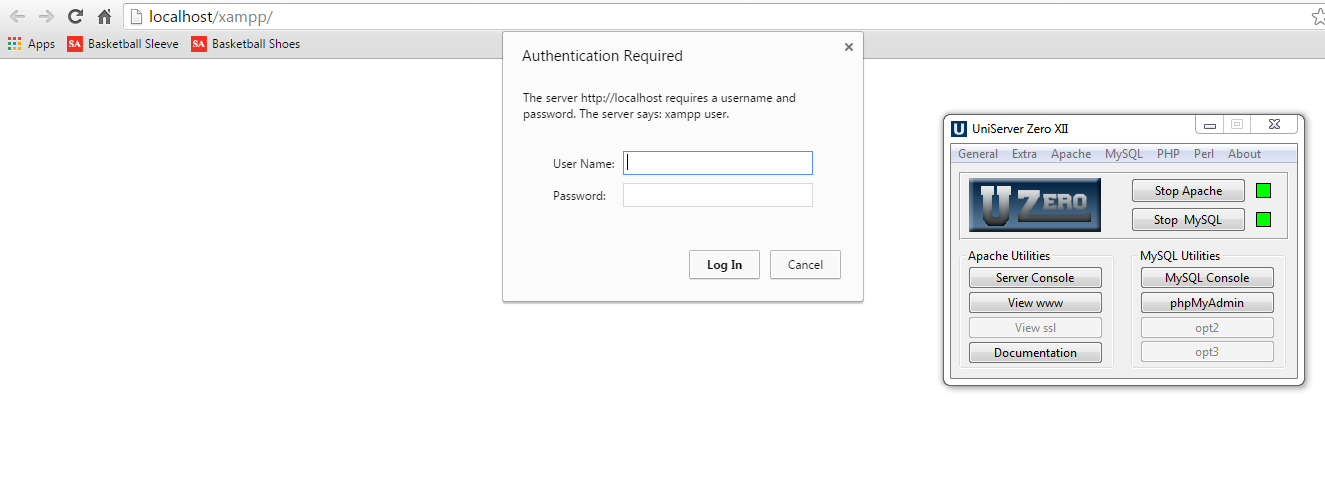1325x497 pixels.
Task: Open phpMyAdmin from UniServer
Action: 1207,303
